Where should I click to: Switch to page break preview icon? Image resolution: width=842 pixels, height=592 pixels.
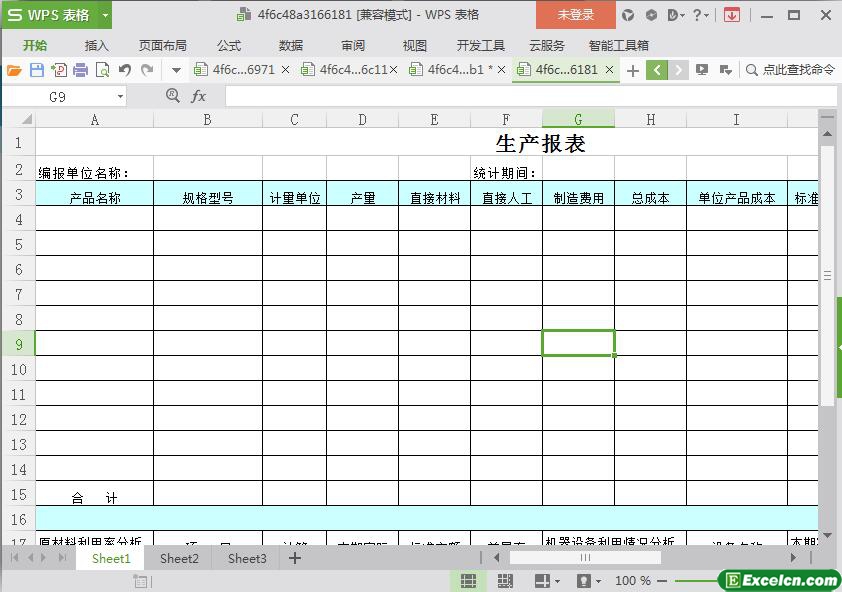click(x=505, y=581)
